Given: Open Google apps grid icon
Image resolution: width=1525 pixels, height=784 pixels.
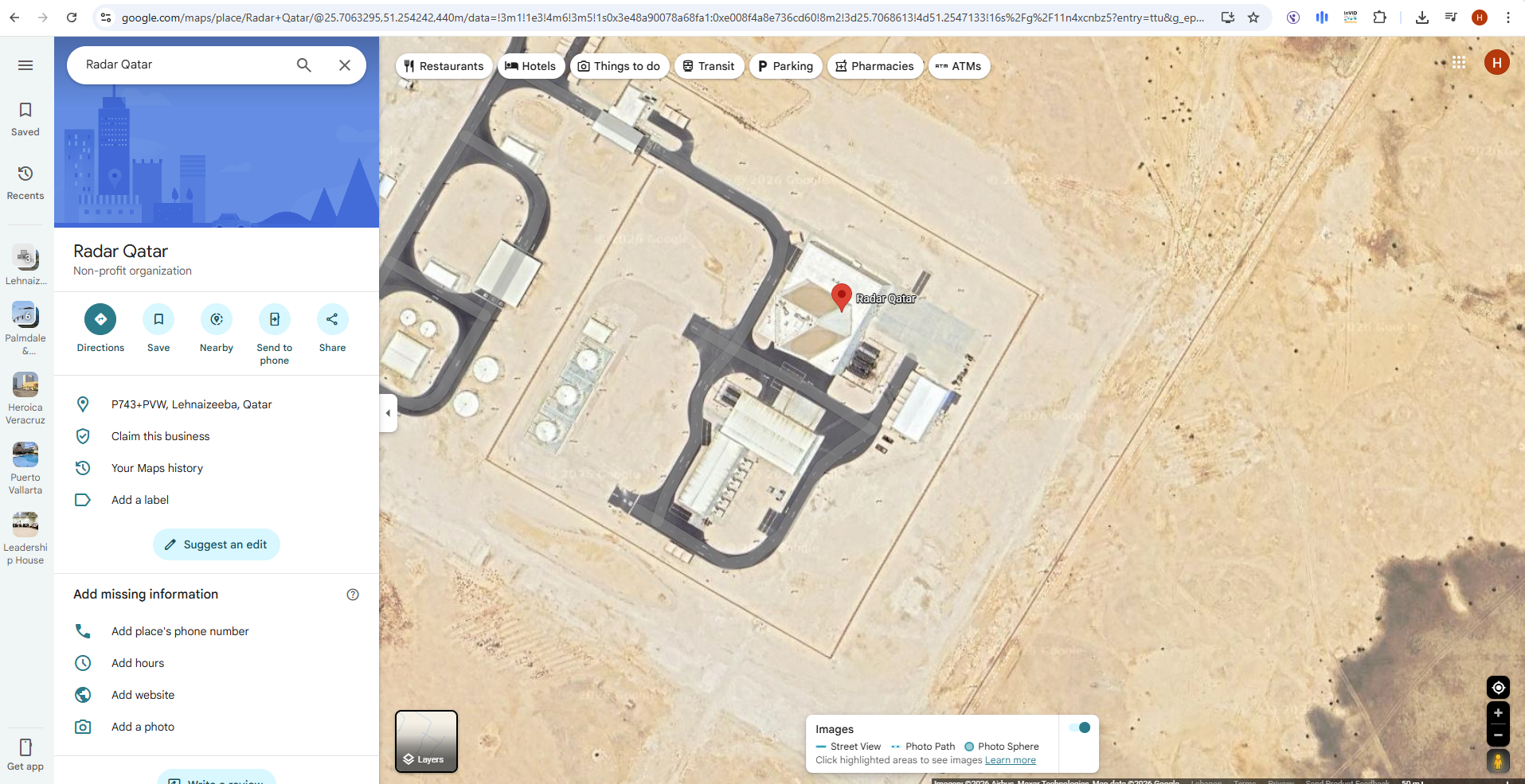Looking at the screenshot, I should coord(1458,62).
